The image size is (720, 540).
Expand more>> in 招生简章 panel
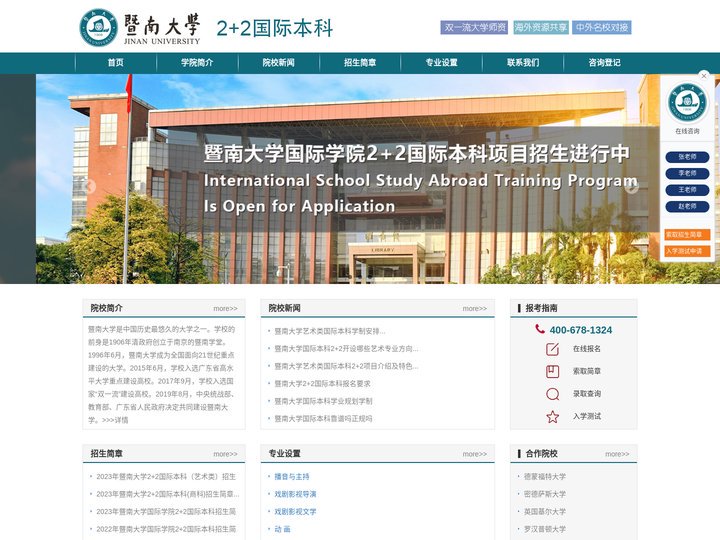[225, 454]
